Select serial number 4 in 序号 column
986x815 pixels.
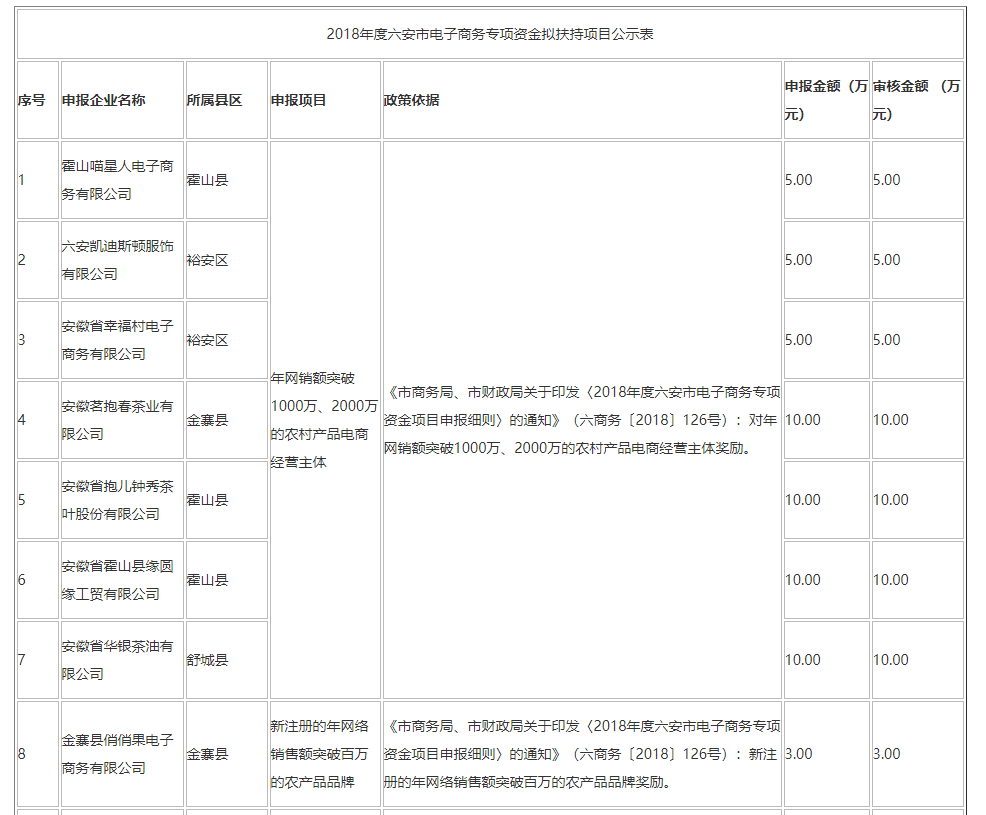click(21, 420)
